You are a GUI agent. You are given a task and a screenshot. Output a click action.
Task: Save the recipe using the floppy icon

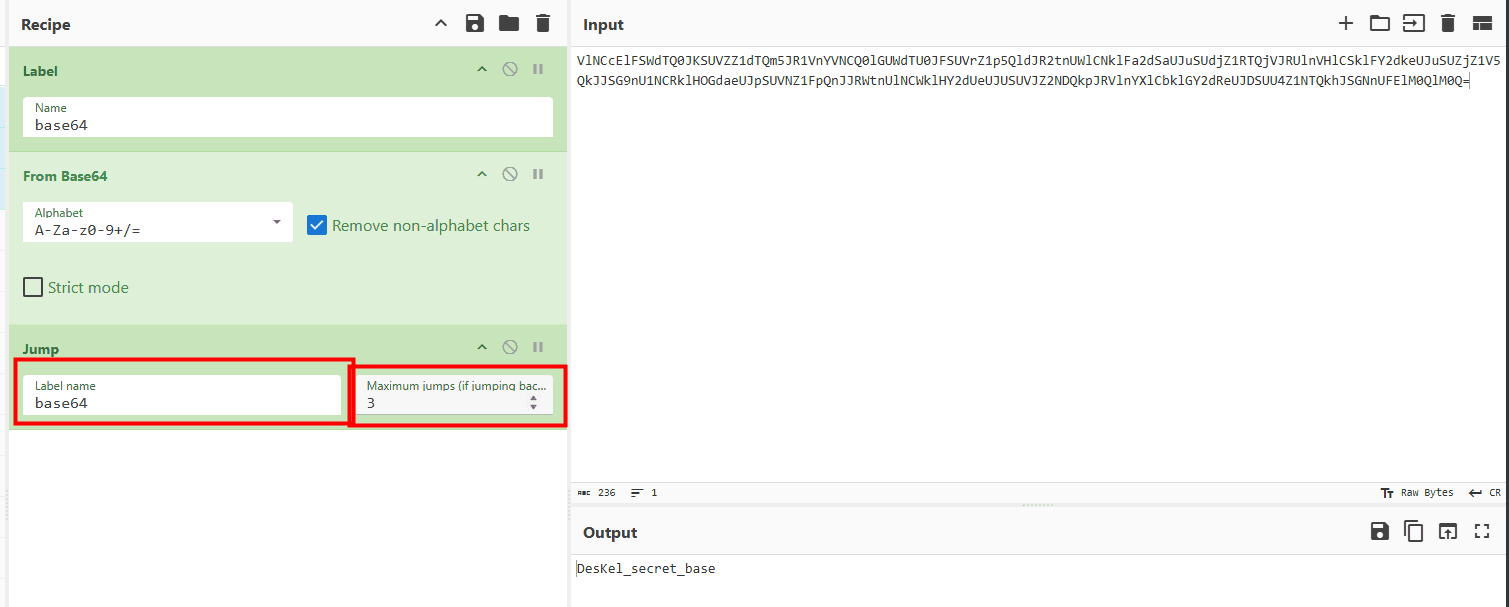click(x=475, y=24)
